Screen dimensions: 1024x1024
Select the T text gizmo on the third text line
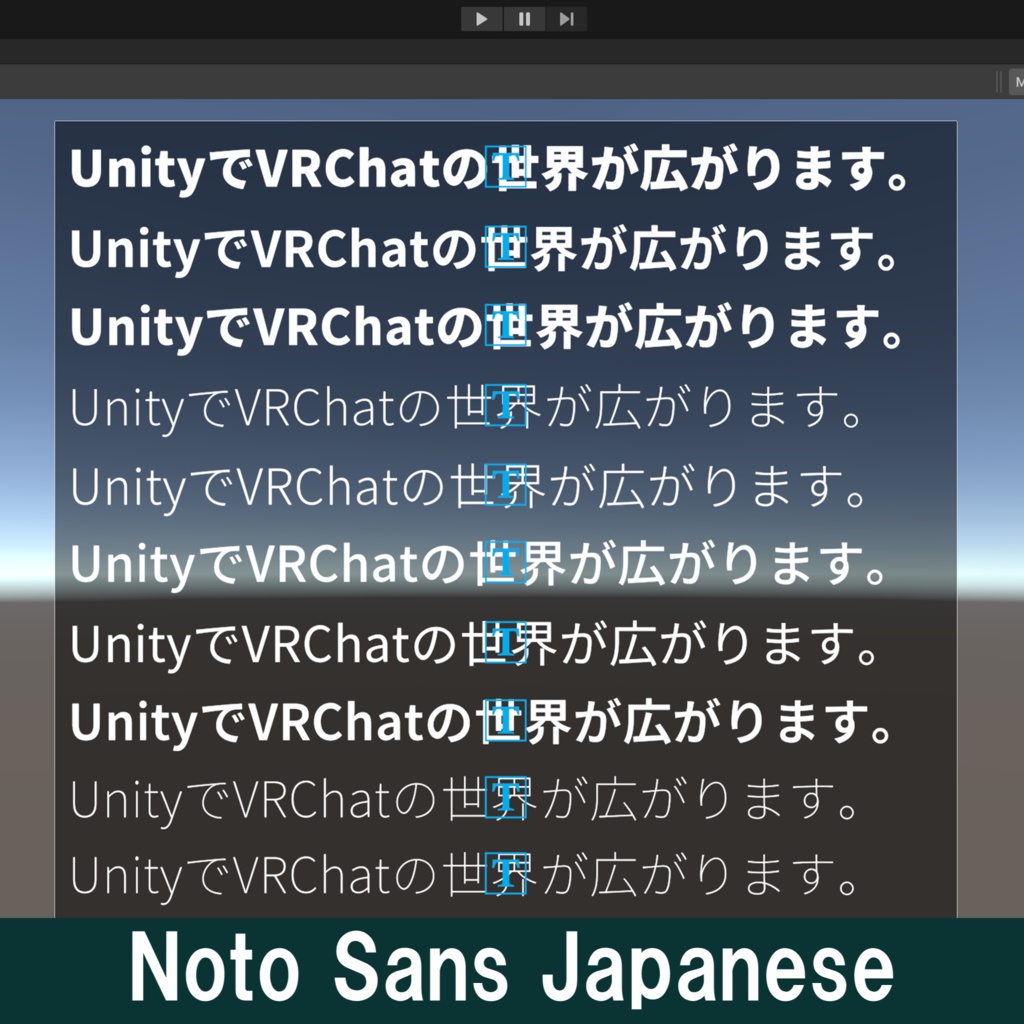(506, 325)
